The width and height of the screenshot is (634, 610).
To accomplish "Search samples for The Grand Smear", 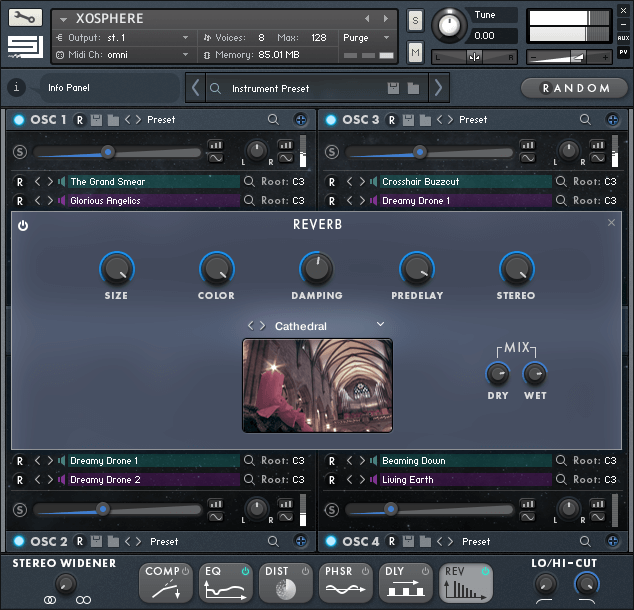I will coord(249,182).
